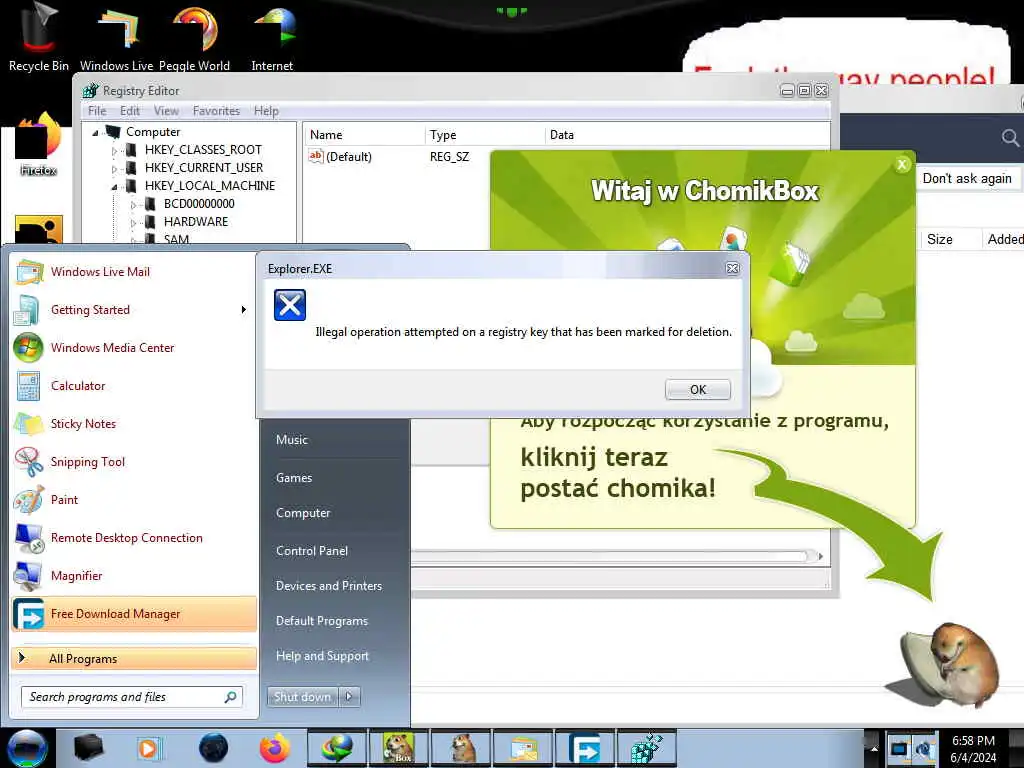
Task: Switch to Registry Editor taskbar button
Action: point(647,748)
